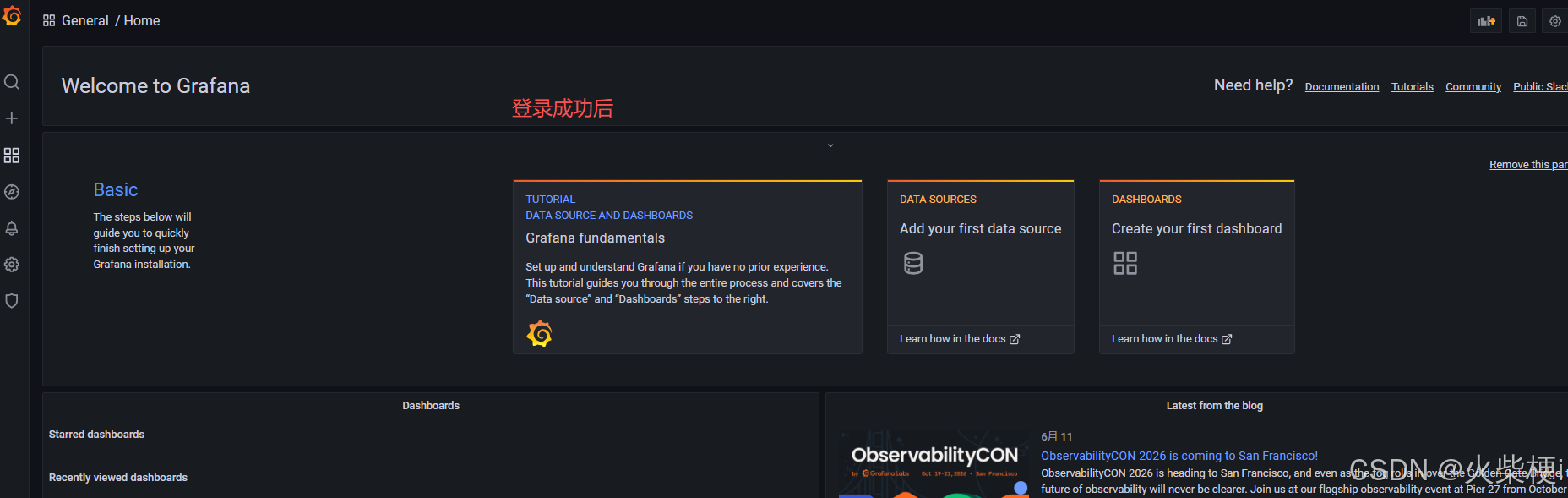The width and height of the screenshot is (1568, 498).
Task: Click the Grafana logo in tutorial card
Action: [x=540, y=334]
